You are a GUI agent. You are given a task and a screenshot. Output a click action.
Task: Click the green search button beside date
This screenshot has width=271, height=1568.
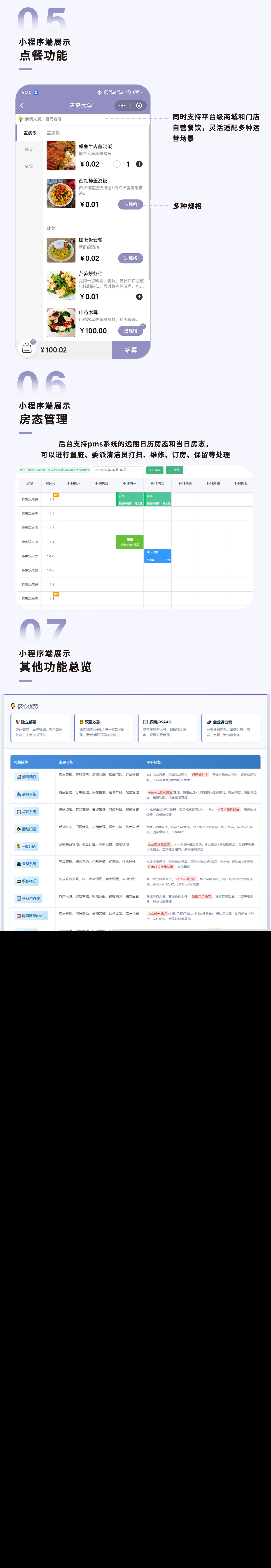[155, 470]
